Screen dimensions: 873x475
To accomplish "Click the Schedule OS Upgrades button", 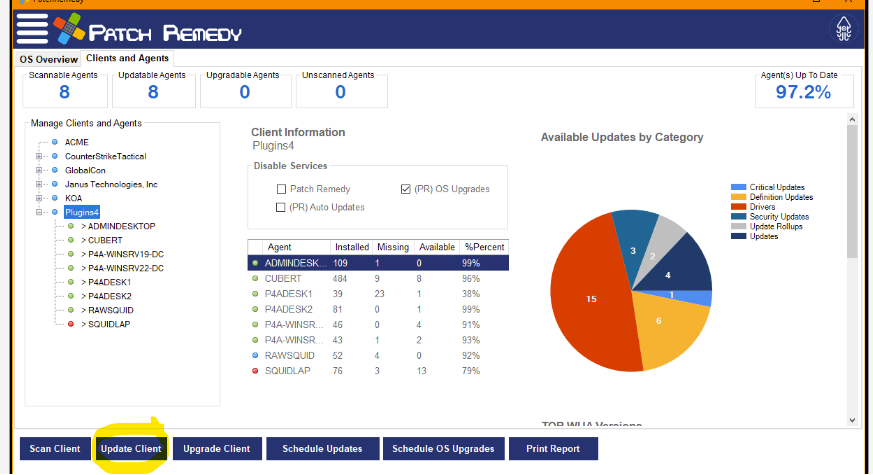I will click(442, 449).
